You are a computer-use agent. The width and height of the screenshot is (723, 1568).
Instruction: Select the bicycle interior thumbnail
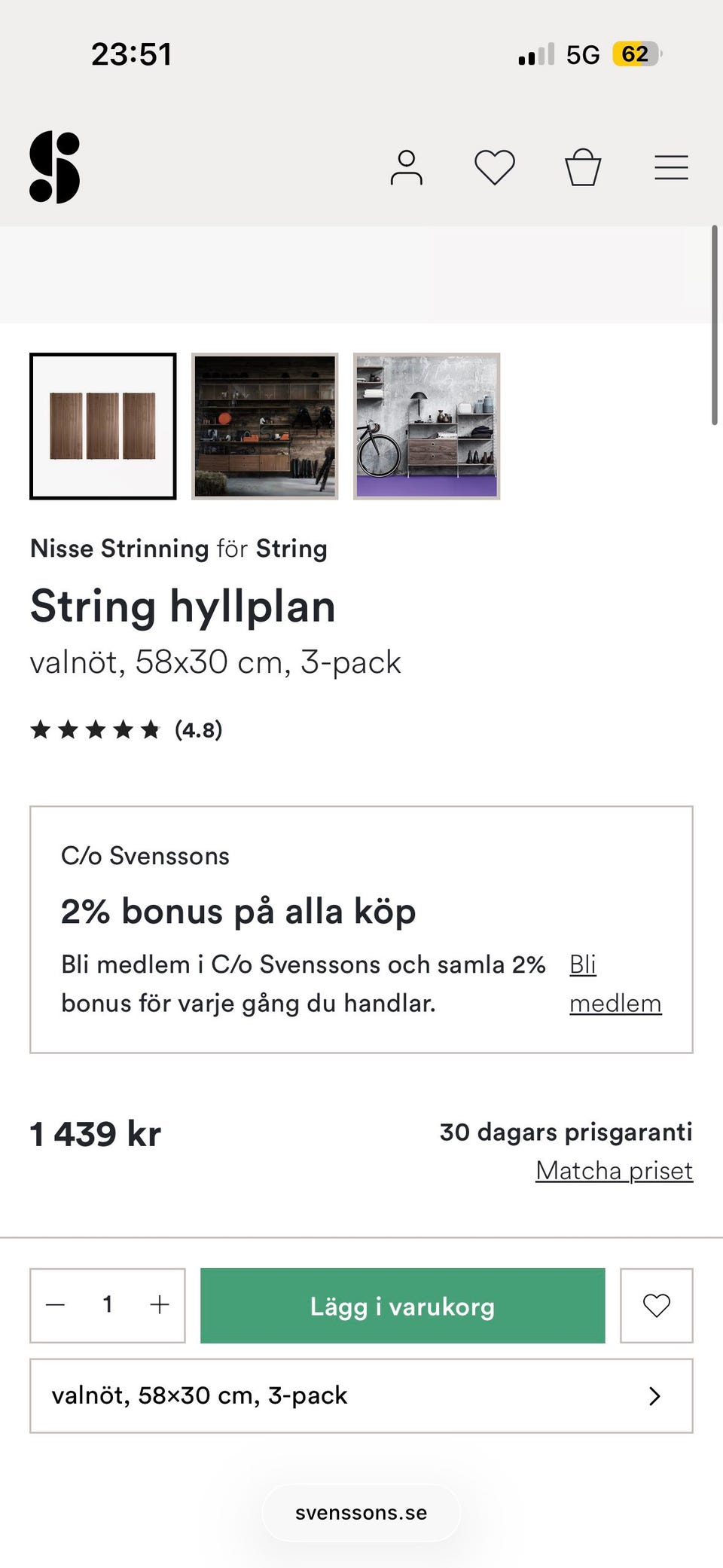[x=426, y=426]
